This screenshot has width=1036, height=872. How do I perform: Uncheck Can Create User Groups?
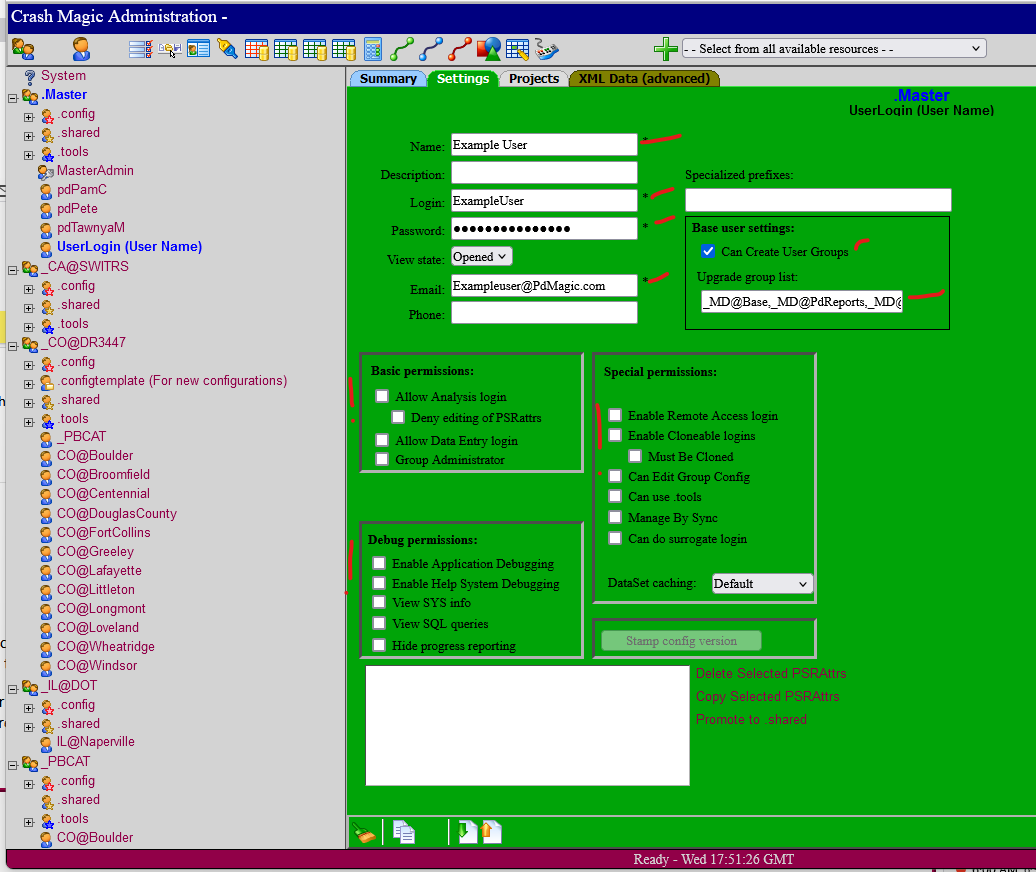(x=708, y=251)
